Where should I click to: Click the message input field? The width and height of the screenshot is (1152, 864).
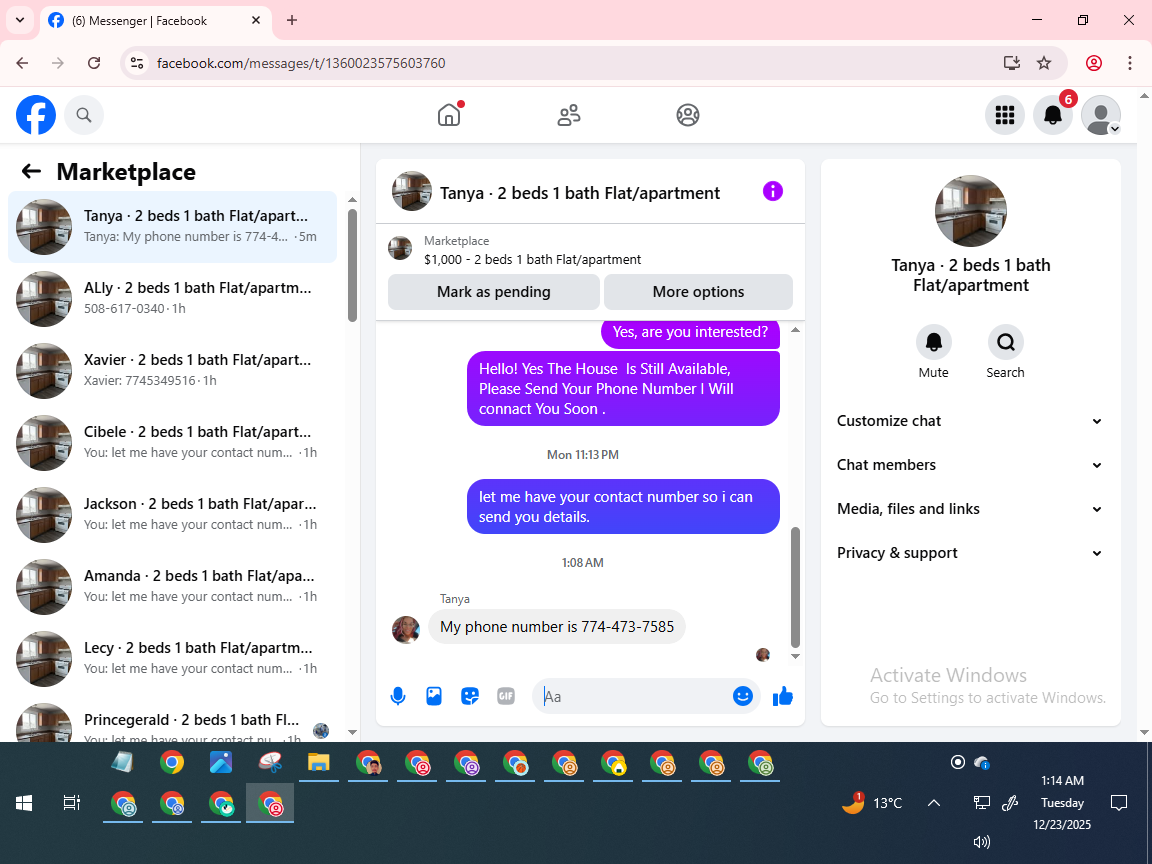[x=635, y=696]
